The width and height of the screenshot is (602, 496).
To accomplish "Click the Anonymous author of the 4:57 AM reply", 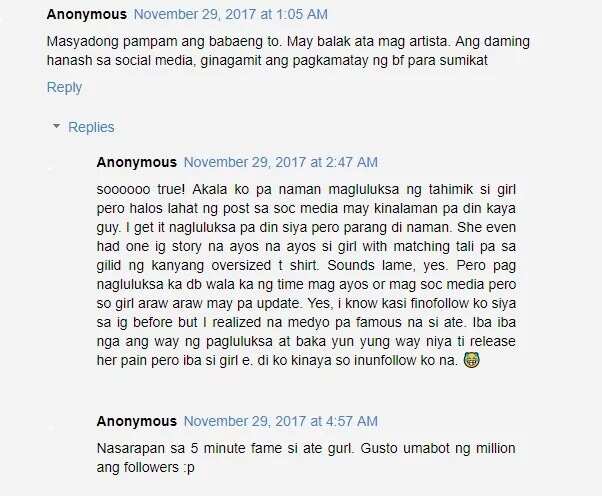I will coord(137,421).
